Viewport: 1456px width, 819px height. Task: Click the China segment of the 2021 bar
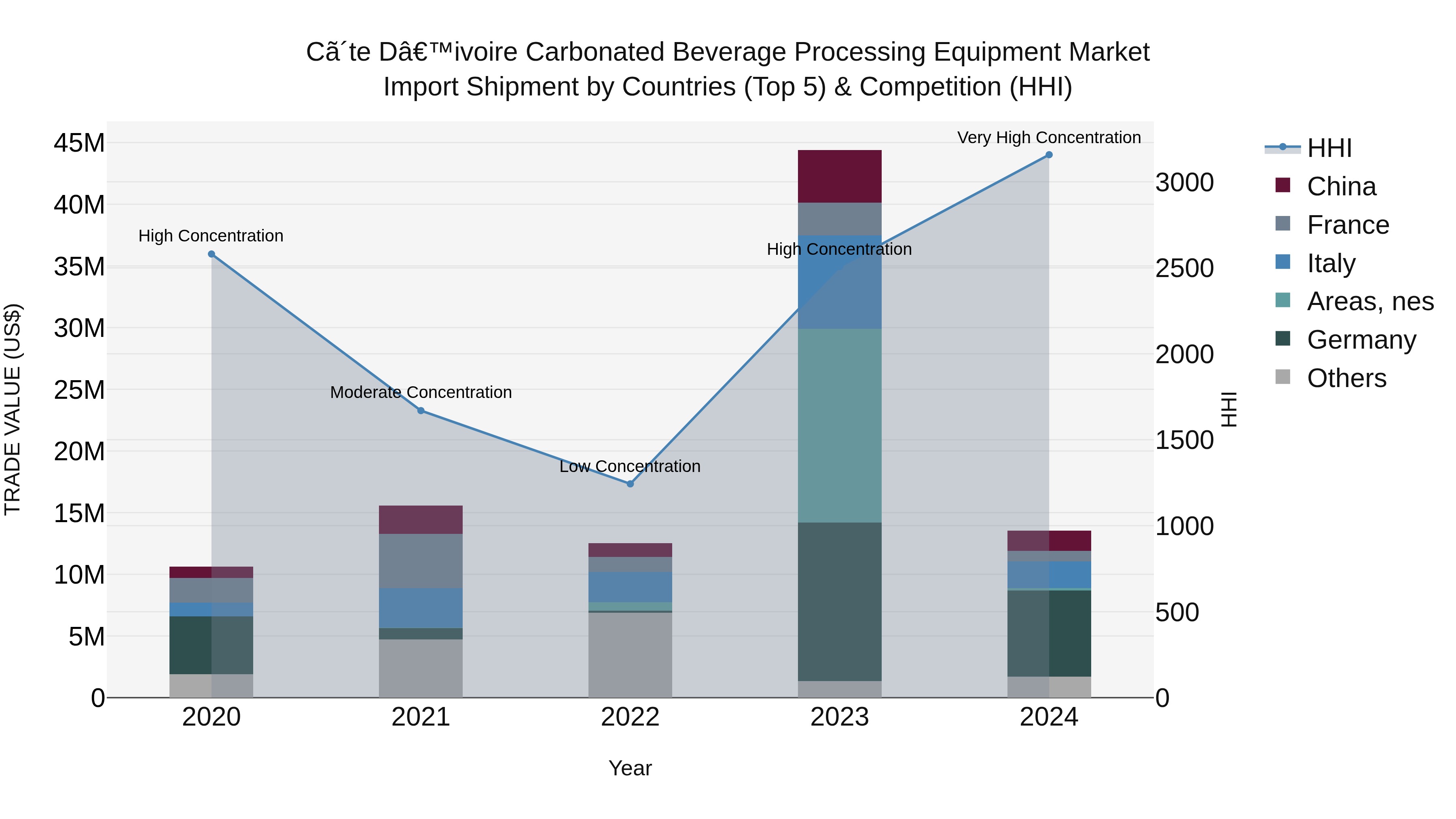(x=421, y=520)
